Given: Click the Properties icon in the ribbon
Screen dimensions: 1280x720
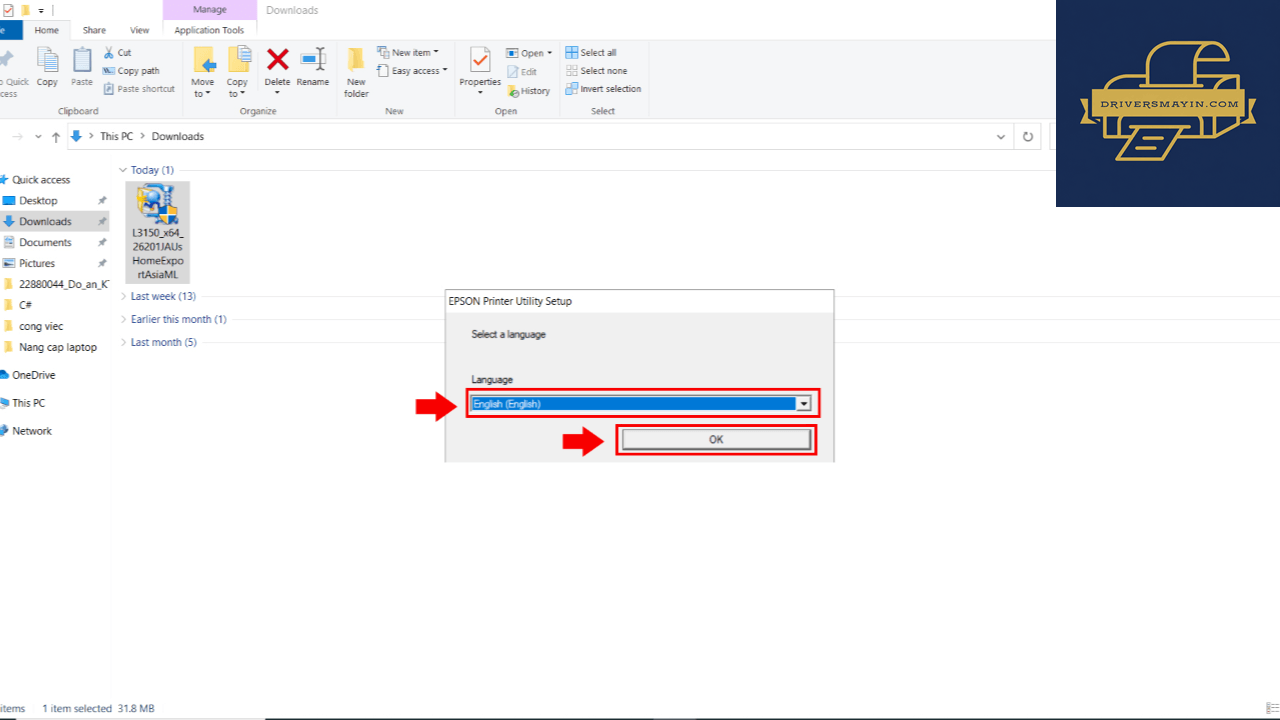Looking at the screenshot, I should [x=480, y=60].
